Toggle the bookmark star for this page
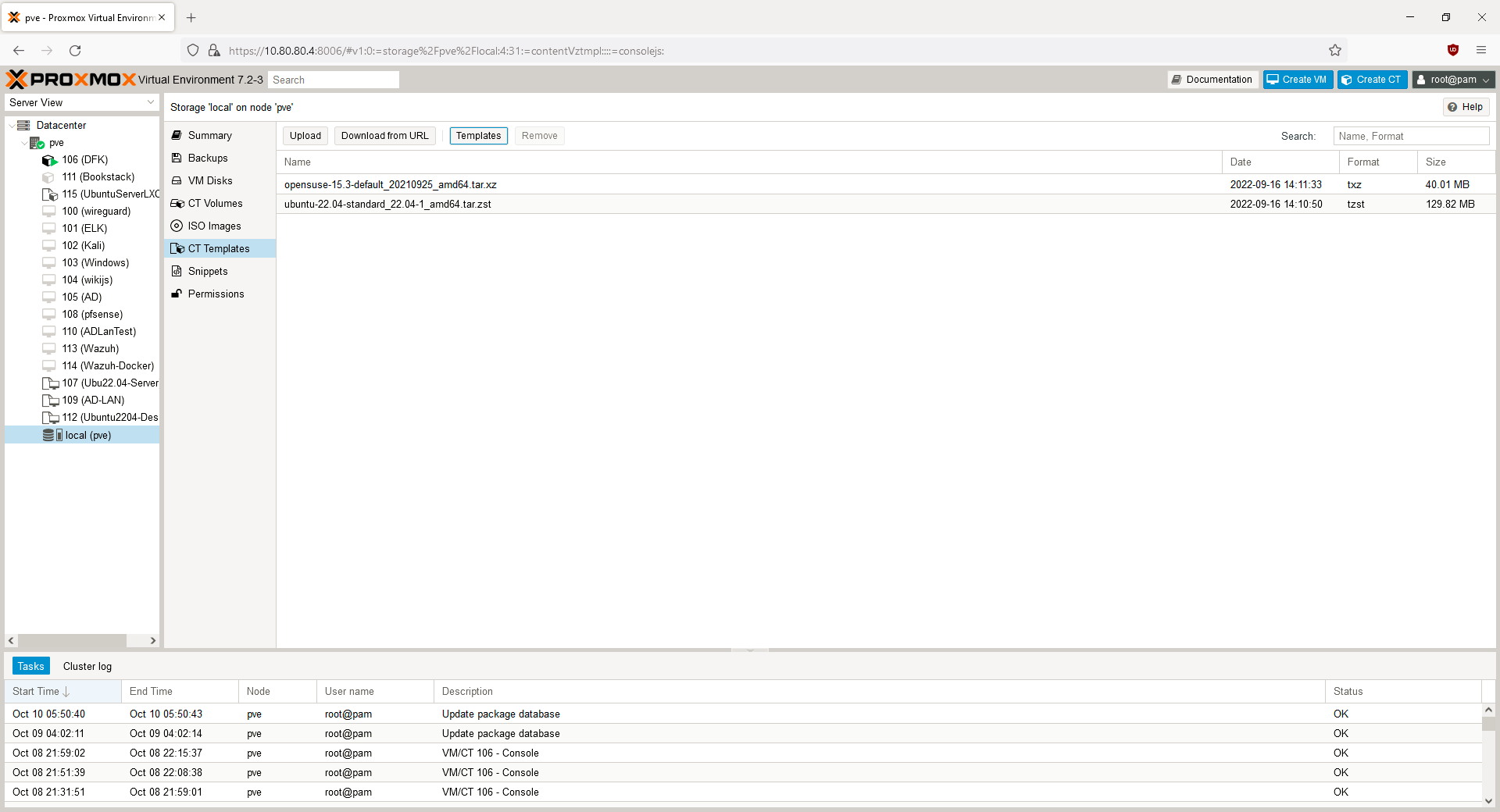This screenshot has height=812, width=1500. tap(1335, 50)
